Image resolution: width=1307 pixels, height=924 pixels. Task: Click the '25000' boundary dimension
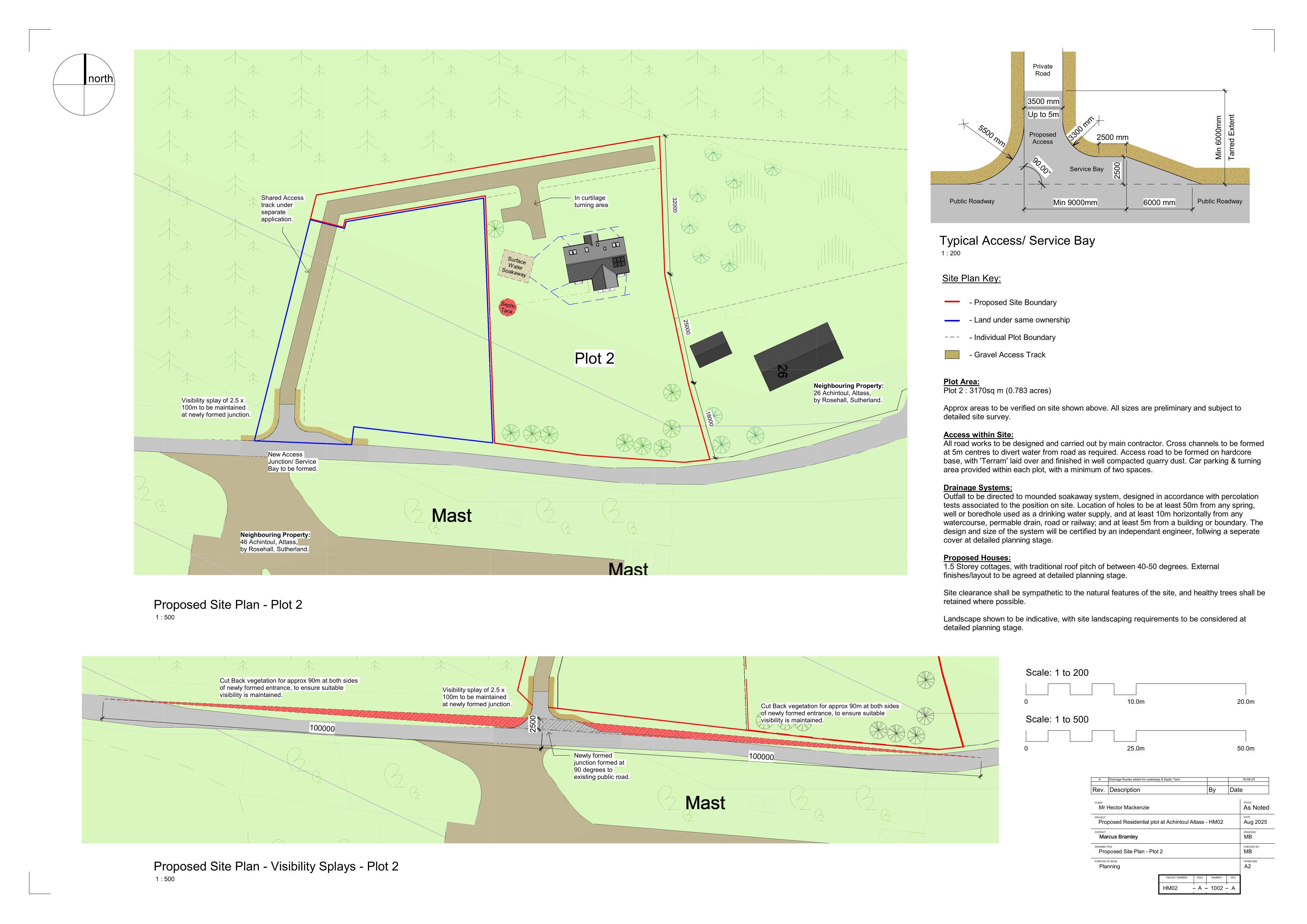pyautogui.click(x=687, y=327)
